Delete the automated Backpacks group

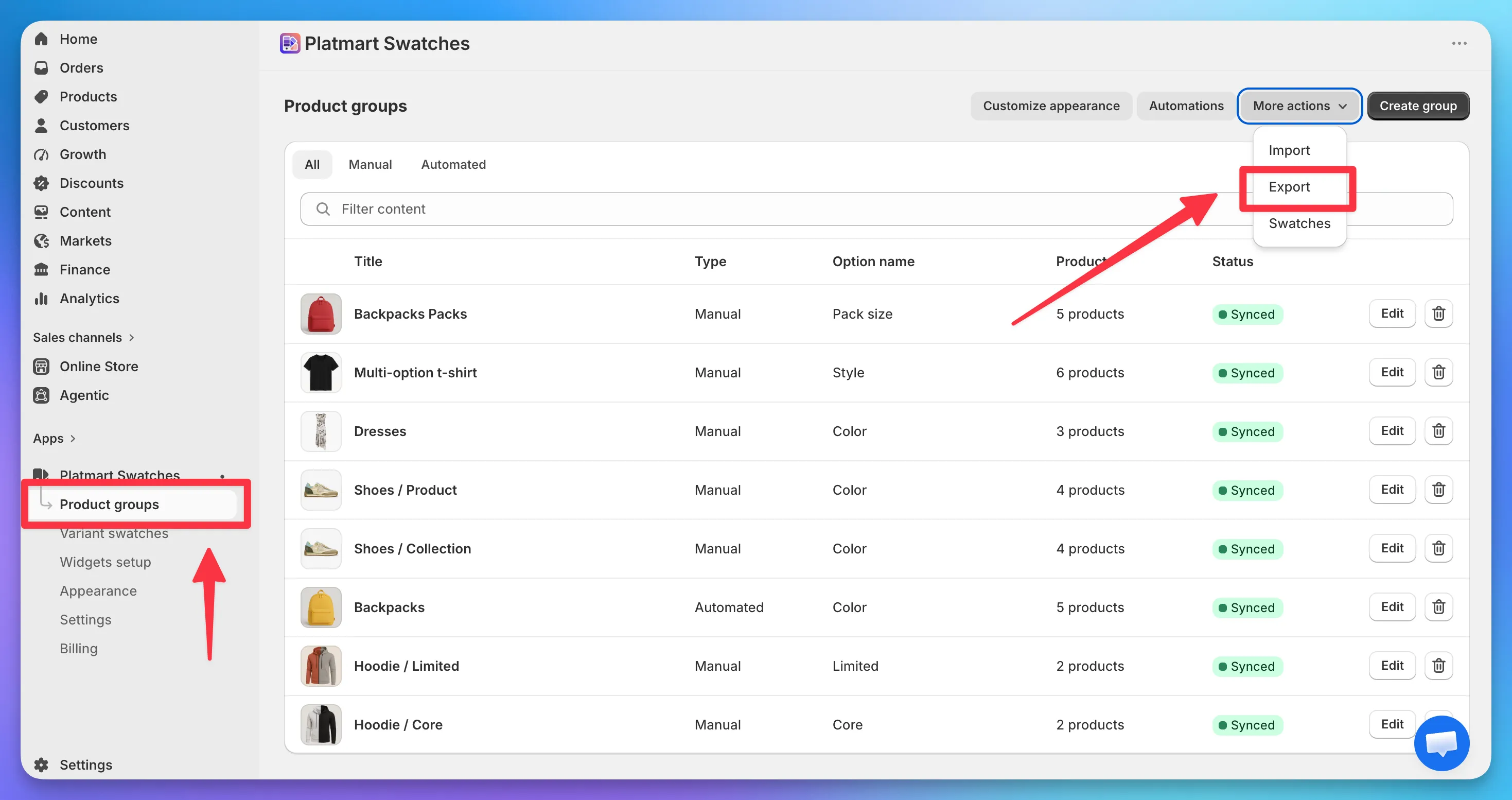(x=1438, y=607)
